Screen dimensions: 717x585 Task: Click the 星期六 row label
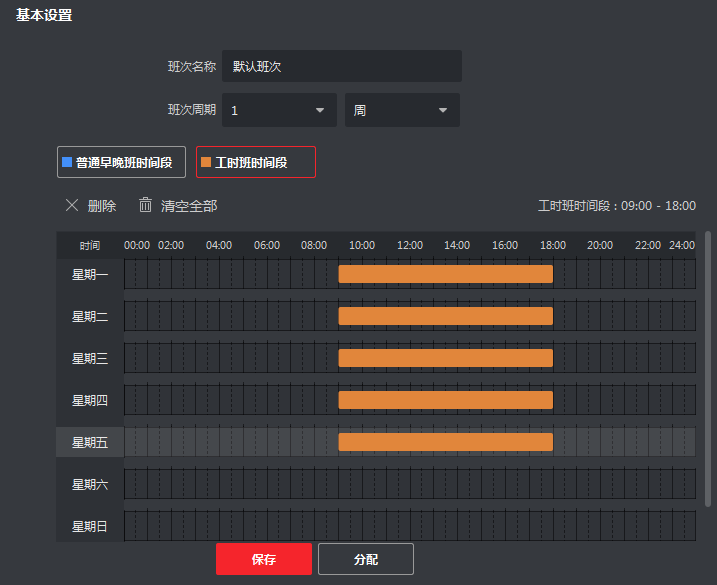90,484
